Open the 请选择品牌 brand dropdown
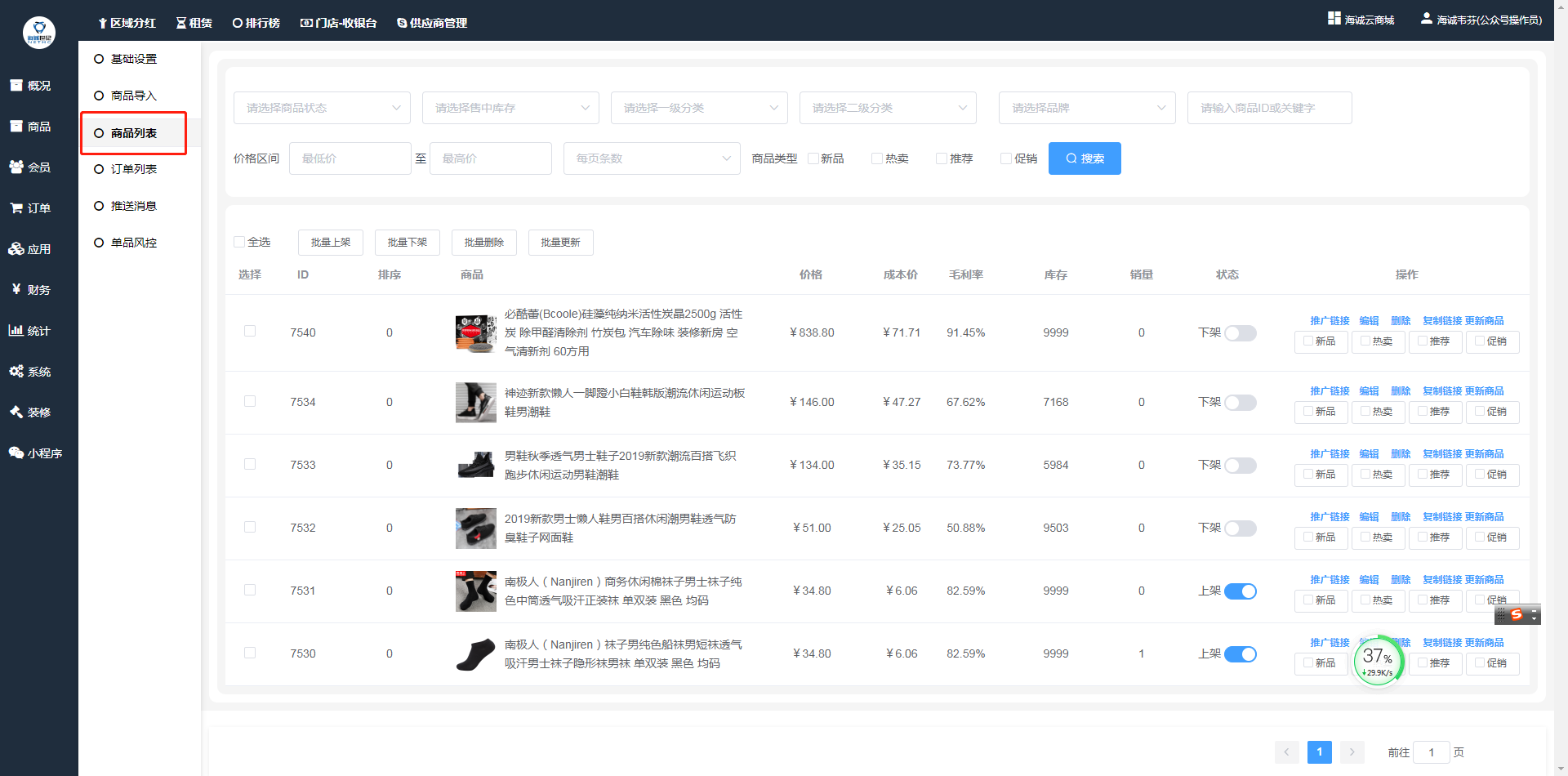Viewport: 1568px width, 776px height. (x=1086, y=108)
